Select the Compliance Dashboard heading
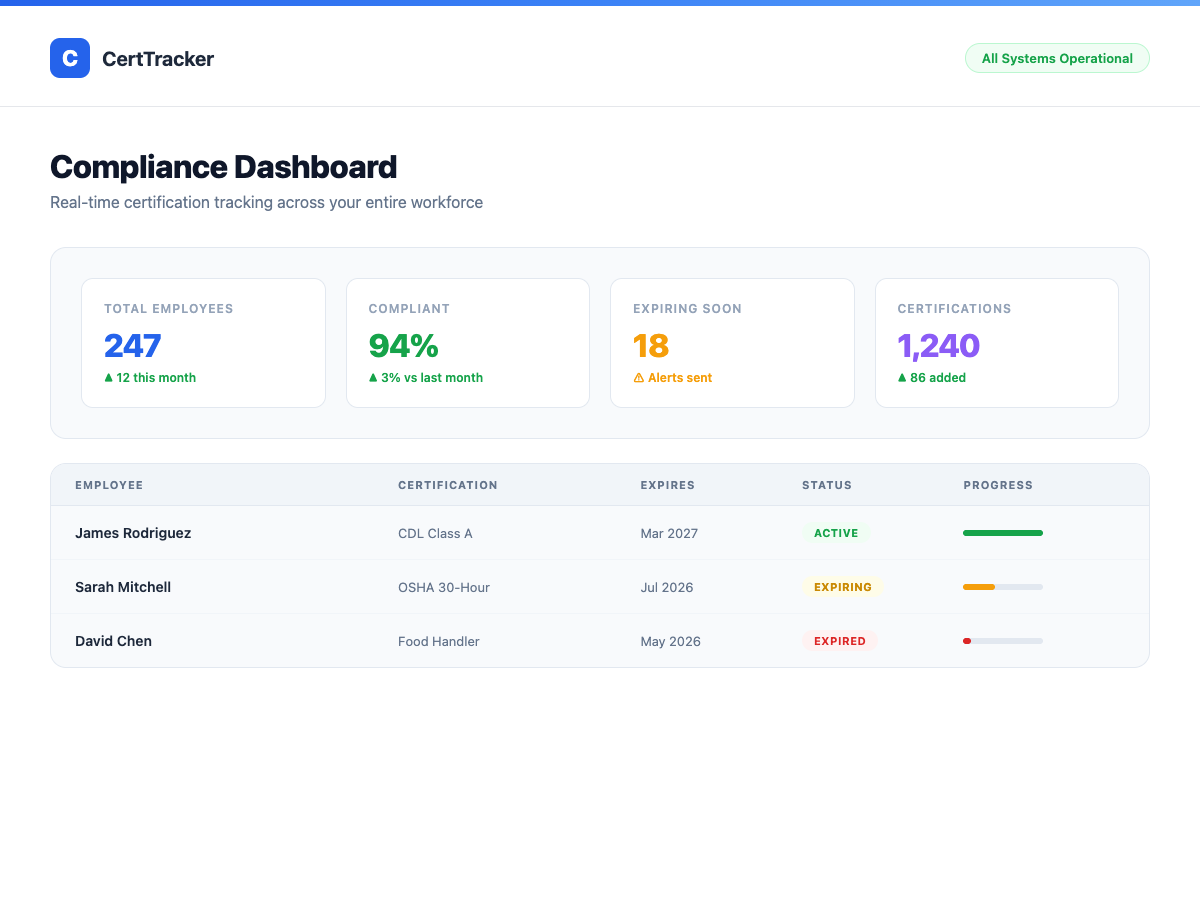This screenshot has height=900, width=1200. click(223, 167)
